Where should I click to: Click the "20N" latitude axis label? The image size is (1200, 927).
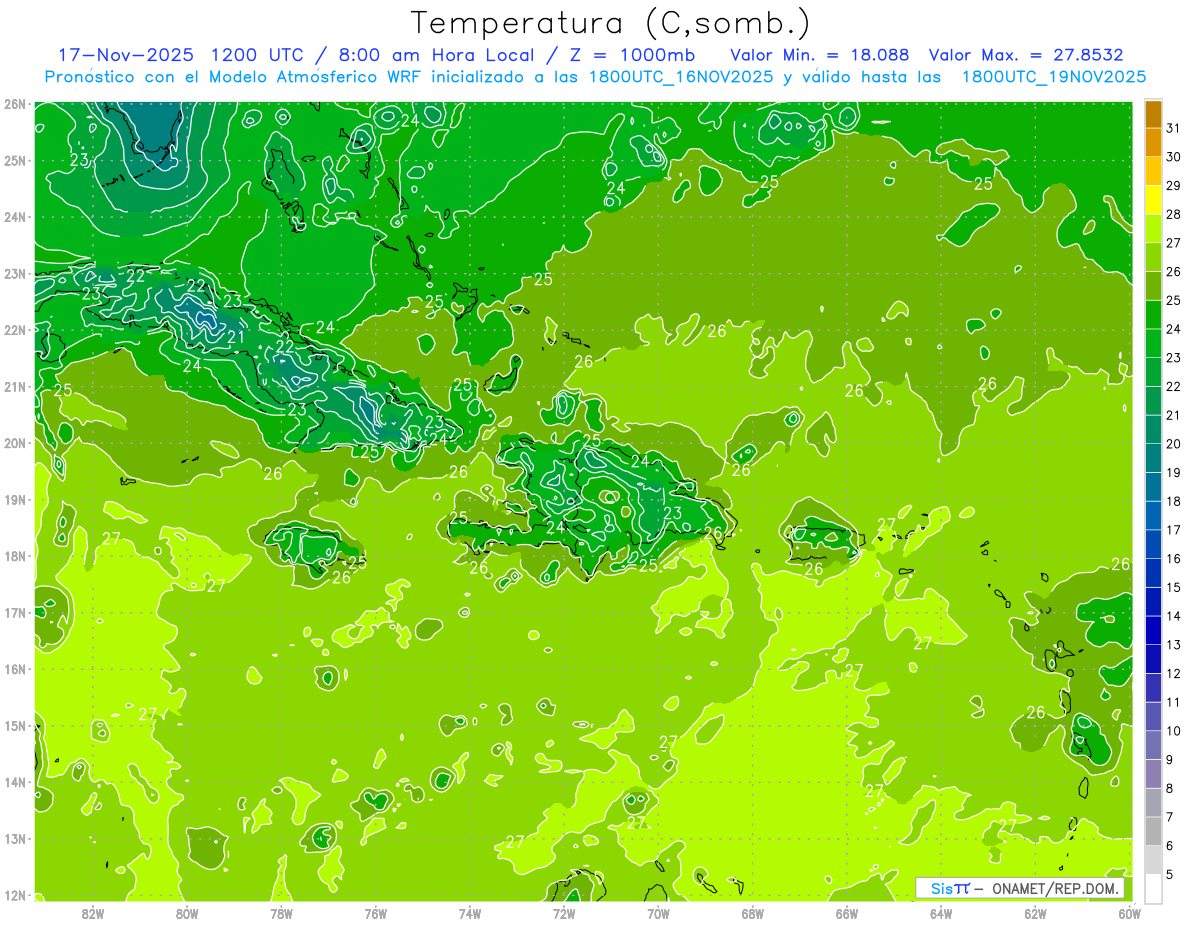coord(14,443)
